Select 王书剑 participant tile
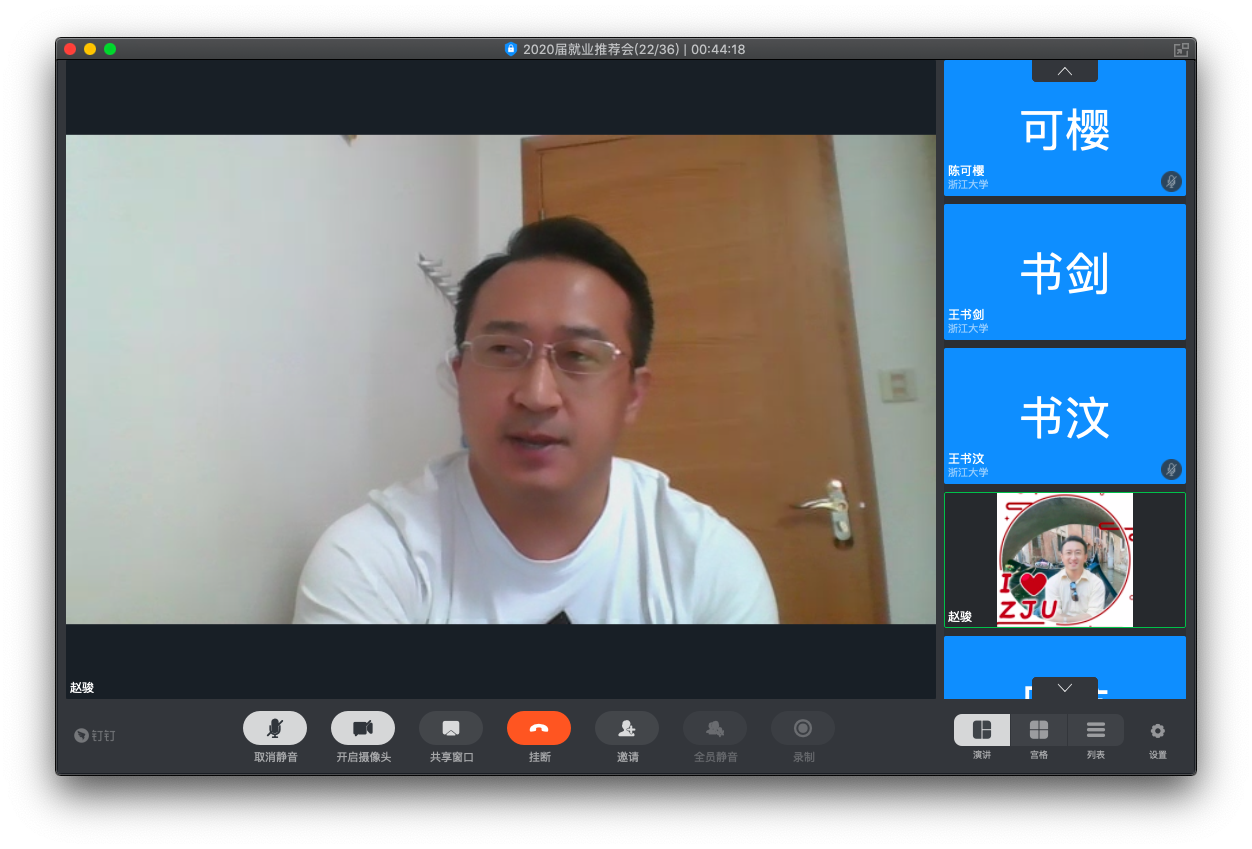Viewport: 1252px width, 849px height. 1064,272
